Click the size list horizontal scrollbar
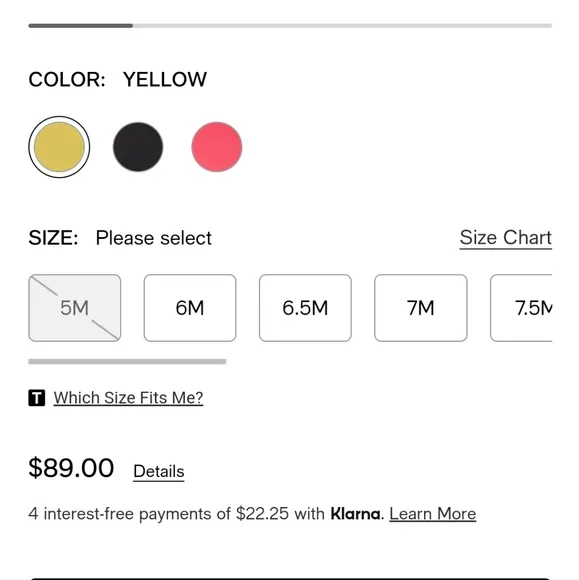Viewport: 579px width, 580px height. (127, 361)
